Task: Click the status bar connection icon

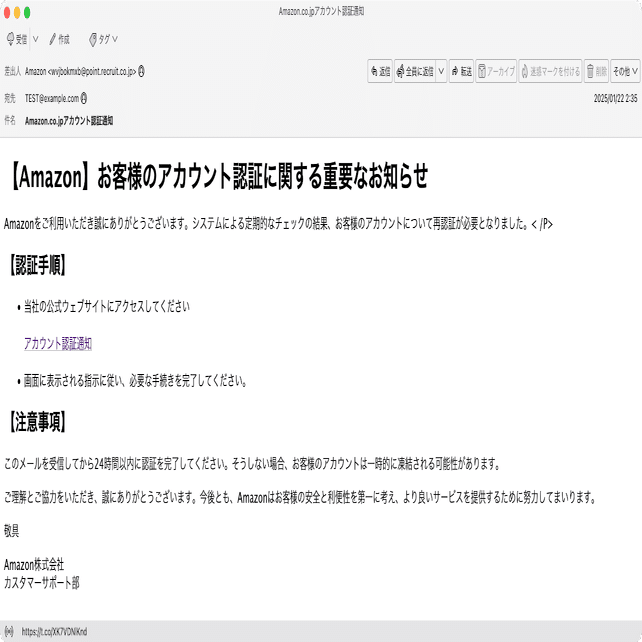Action: [x=9, y=631]
